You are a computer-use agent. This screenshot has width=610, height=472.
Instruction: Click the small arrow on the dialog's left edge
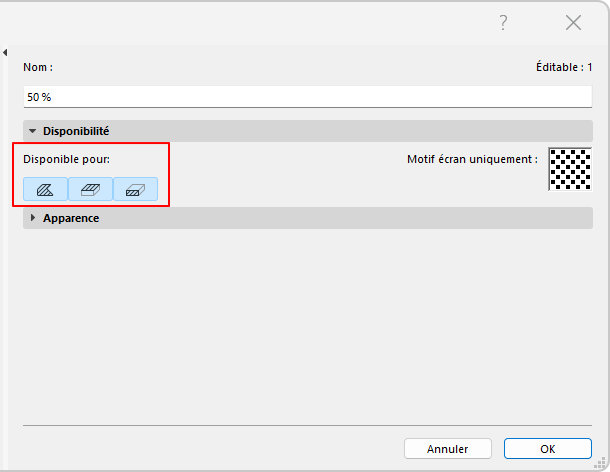tap(5, 52)
